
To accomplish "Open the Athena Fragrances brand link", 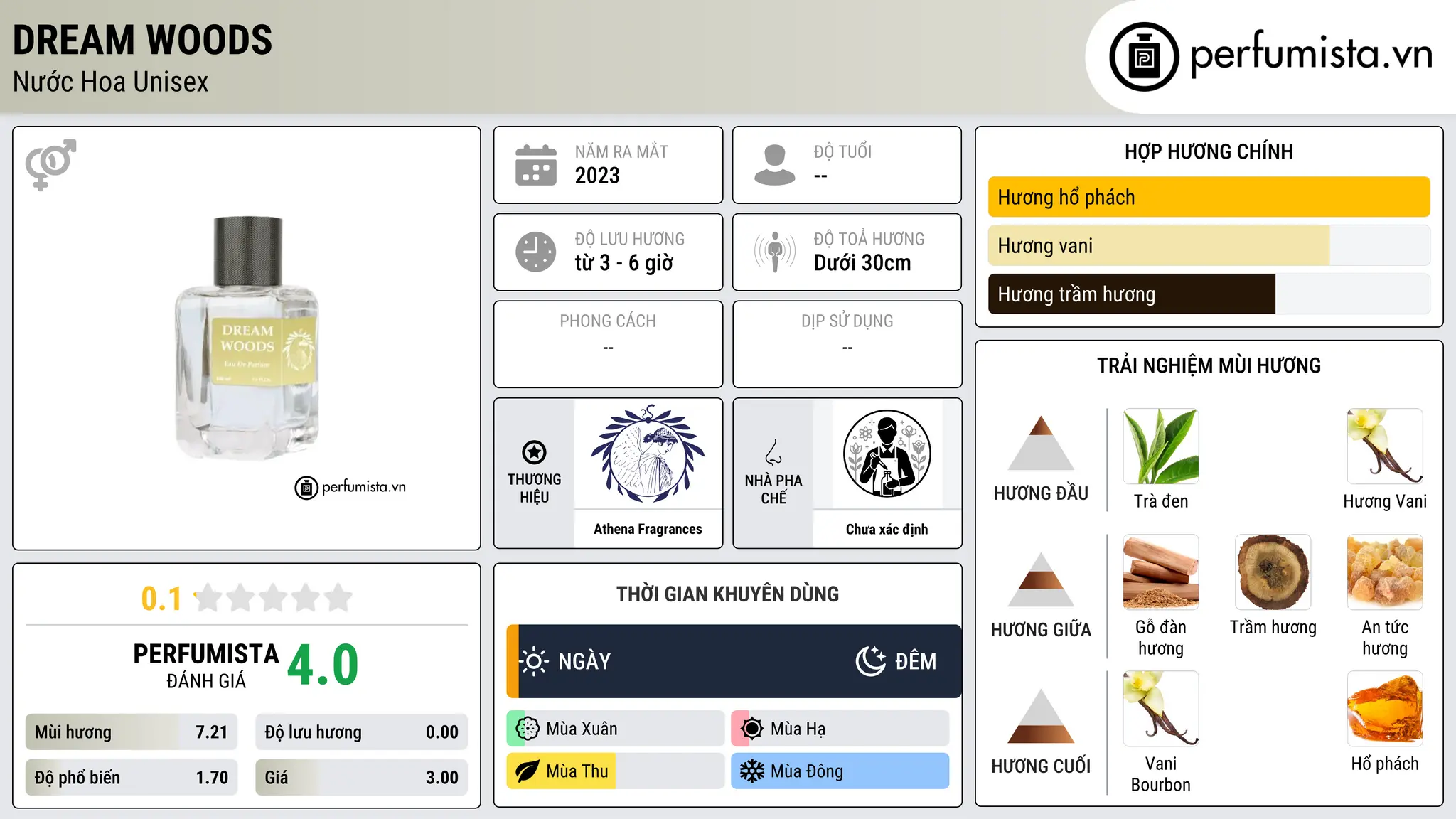I will coord(648,529).
